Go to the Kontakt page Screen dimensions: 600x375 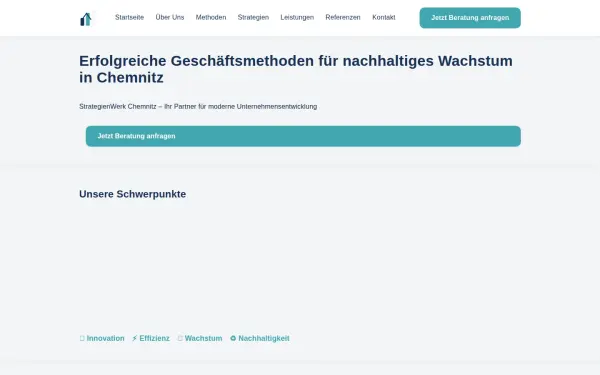coord(384,18)
